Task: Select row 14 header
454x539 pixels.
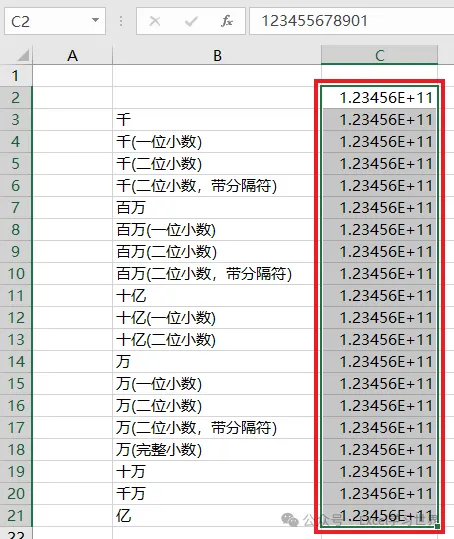Action: (x=15, y=362)
